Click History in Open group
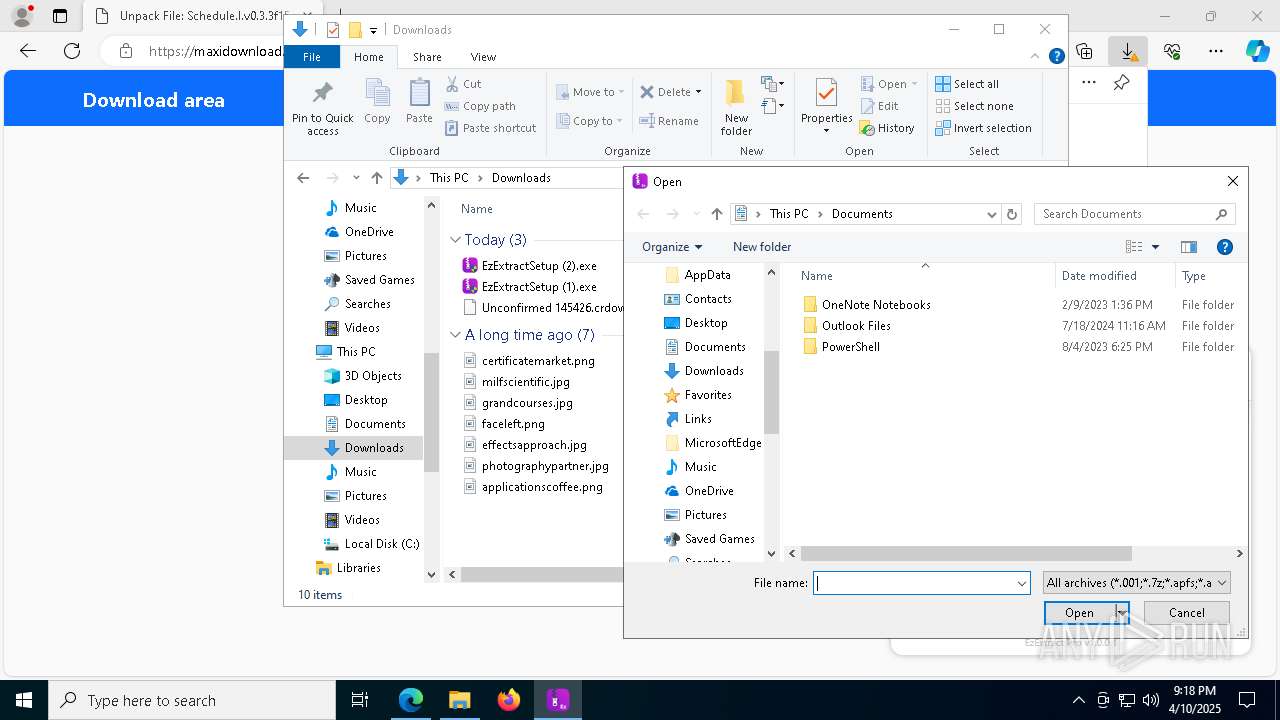Viewport: 1280px width, 720px height. pyautogui.click(x=887, y=128)
